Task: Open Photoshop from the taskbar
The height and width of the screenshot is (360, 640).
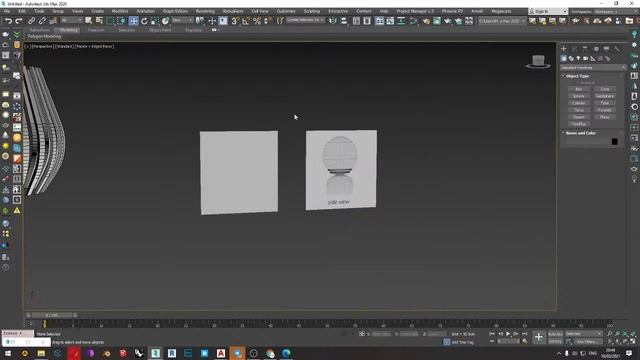Action: click(188, 353)
